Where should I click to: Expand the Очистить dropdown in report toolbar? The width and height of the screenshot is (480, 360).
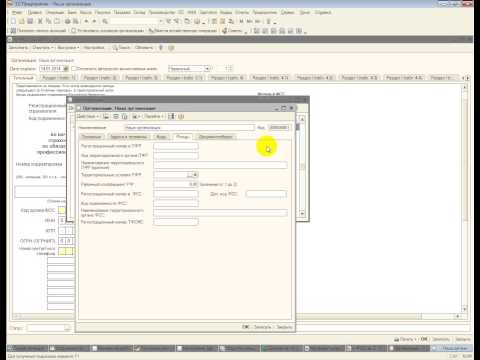pyautogui.click(x=42, y=48)
